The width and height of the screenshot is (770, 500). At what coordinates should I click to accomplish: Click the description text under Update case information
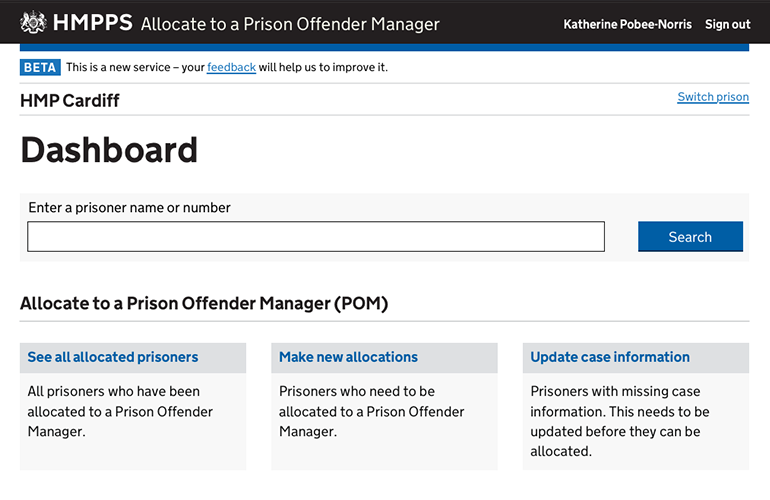pos(620,421)
